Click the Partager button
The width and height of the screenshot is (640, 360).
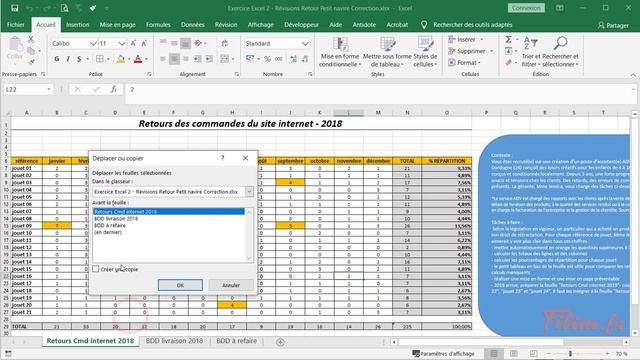pyautogui.click(x=613, y=25)
